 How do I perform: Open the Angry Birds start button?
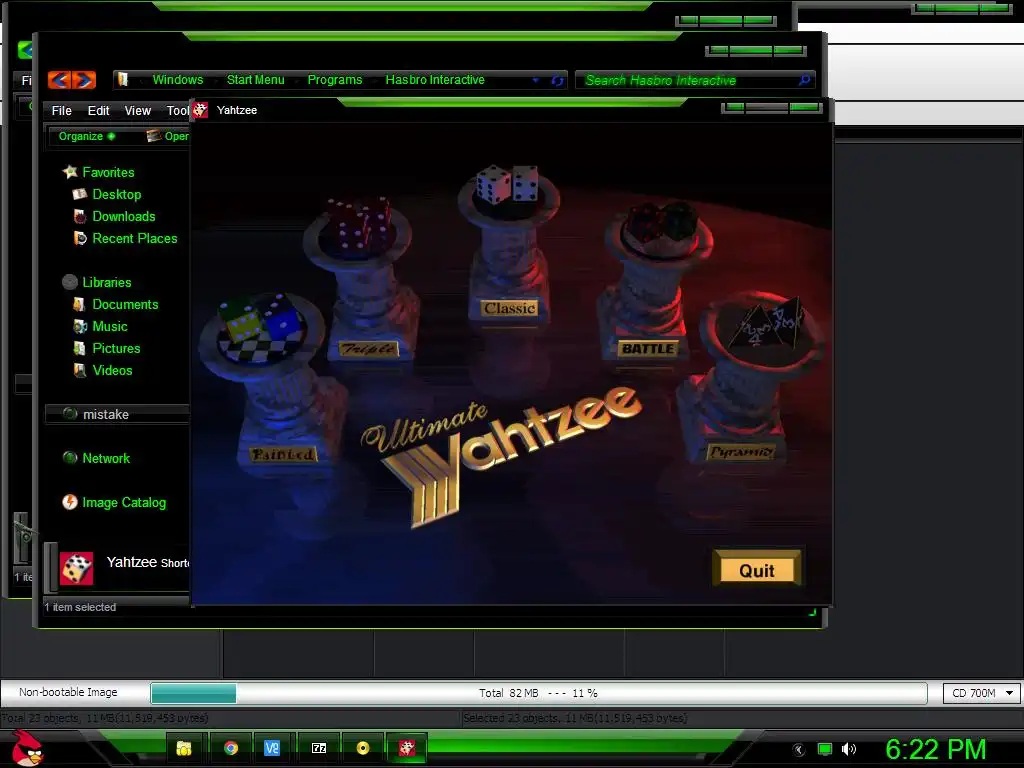pos(26,748)
